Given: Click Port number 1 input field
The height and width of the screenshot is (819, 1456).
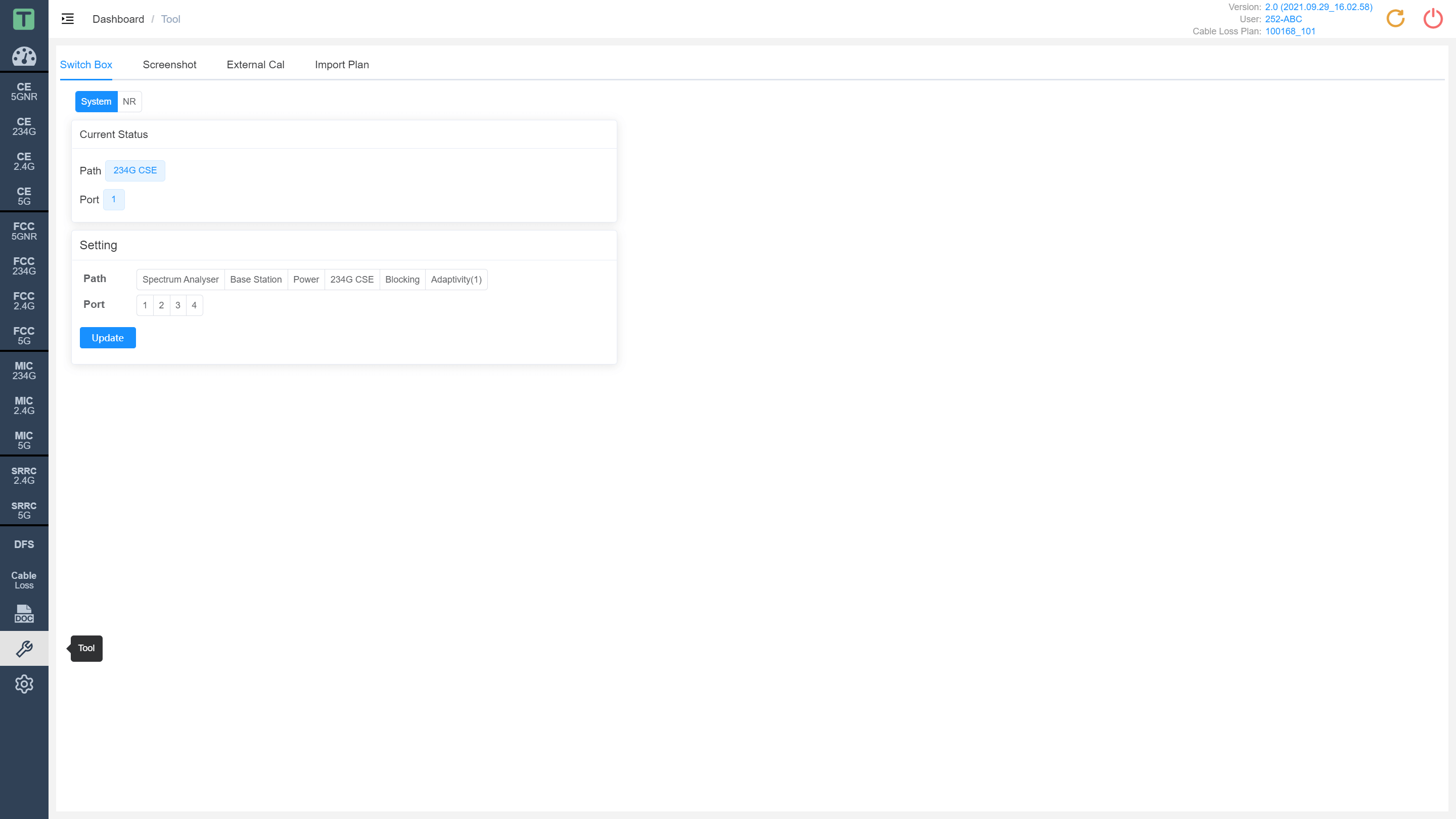Looking at the screenshot, I should point(145,305).
